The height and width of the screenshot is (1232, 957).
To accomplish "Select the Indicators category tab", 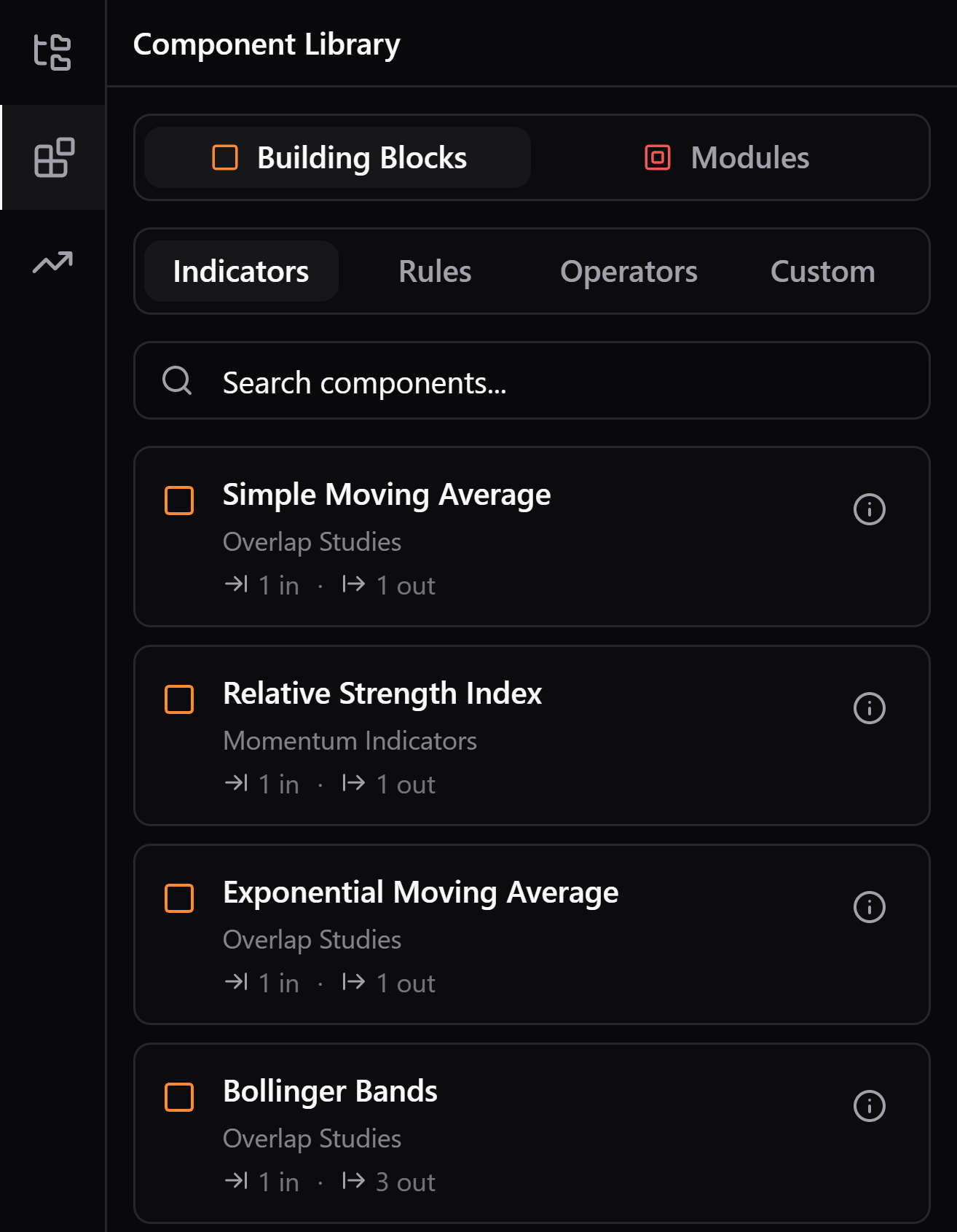I will pyautogui.click(x=241, y=271).
